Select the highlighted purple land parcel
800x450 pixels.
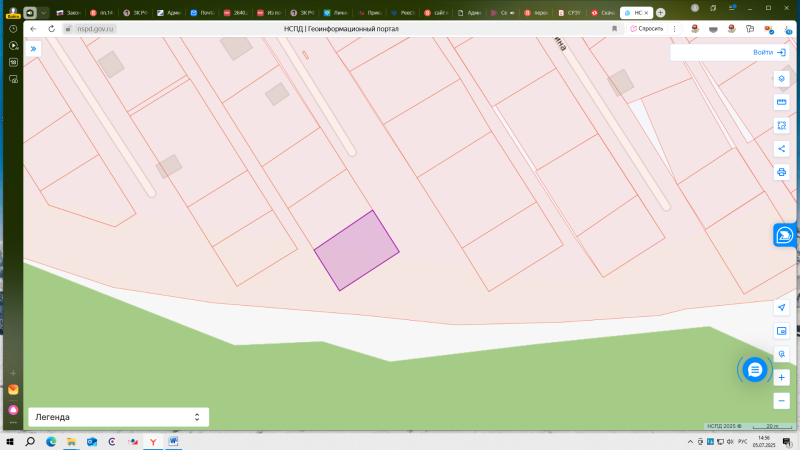(x=356, y=251)
